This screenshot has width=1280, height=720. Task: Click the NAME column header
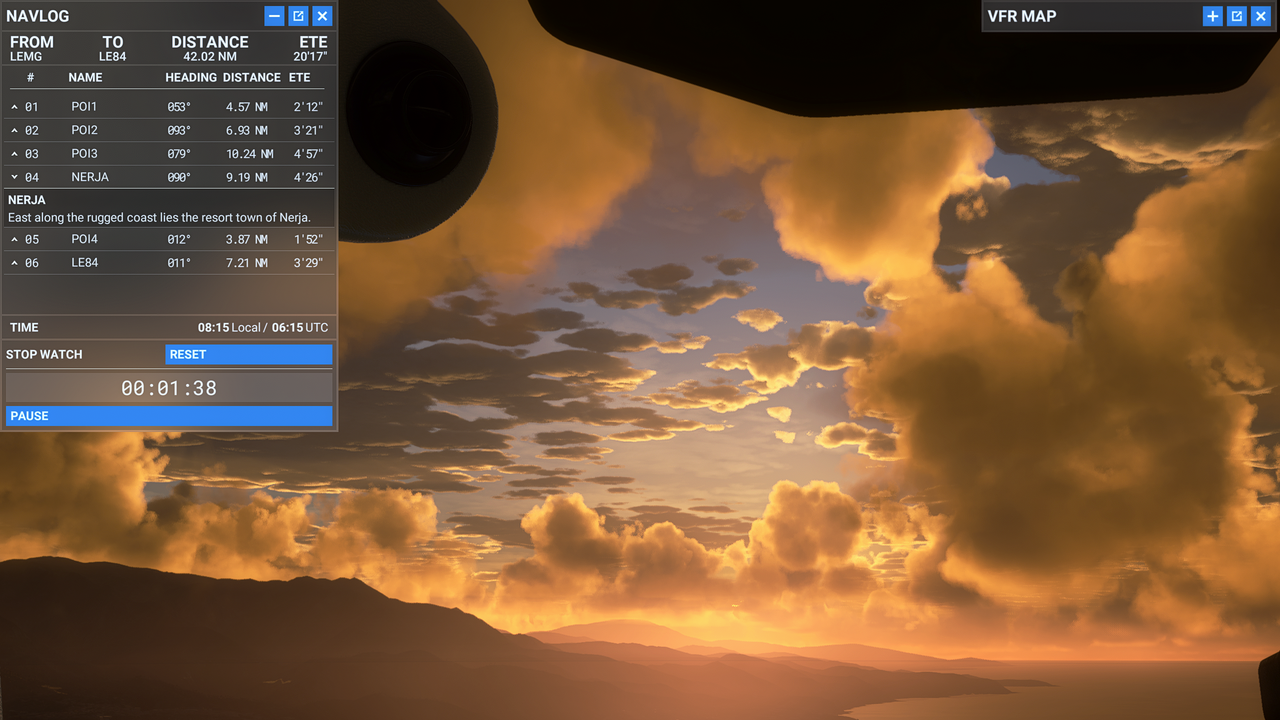pyautogui.click(x=85, y=77)
